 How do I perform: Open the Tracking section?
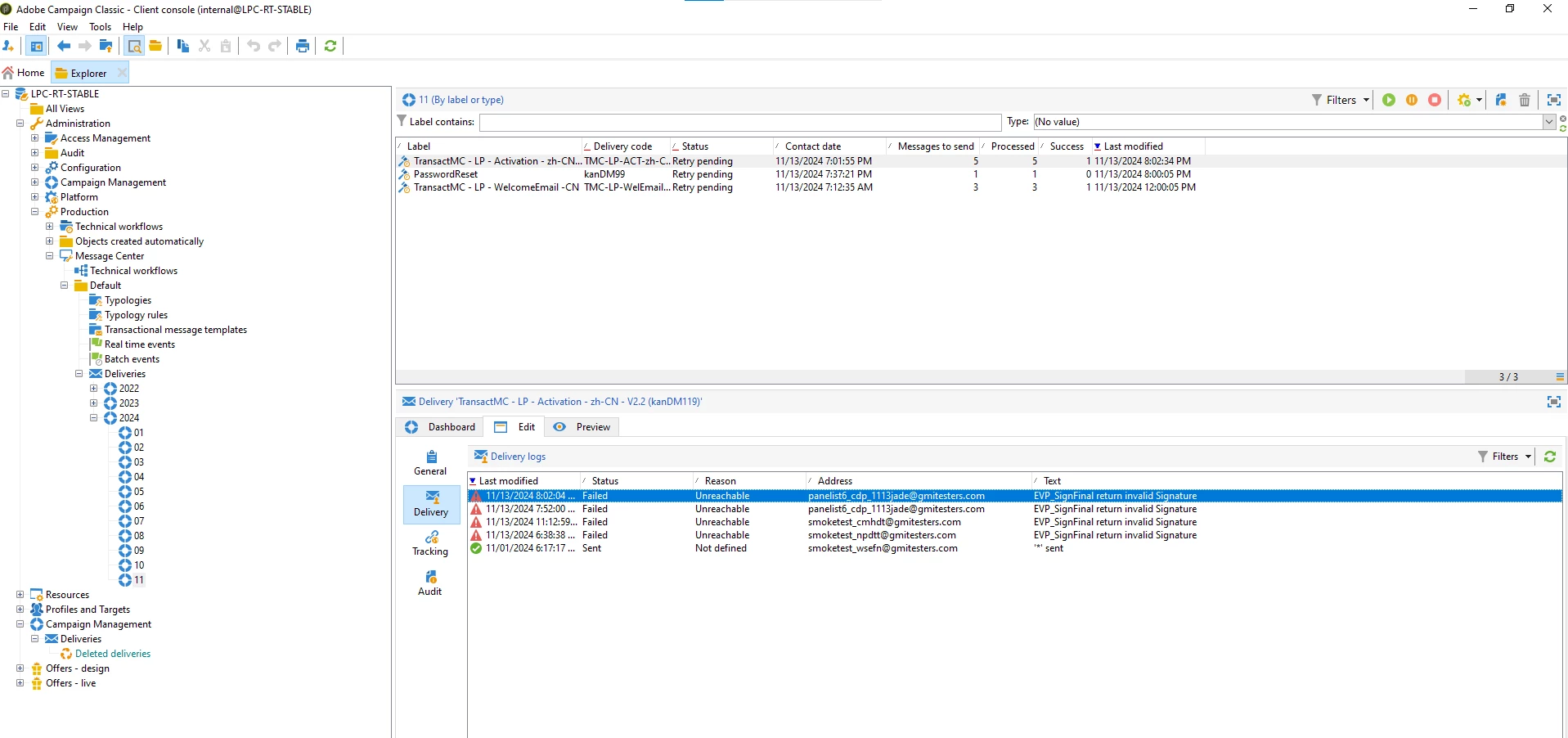[431, 543]
